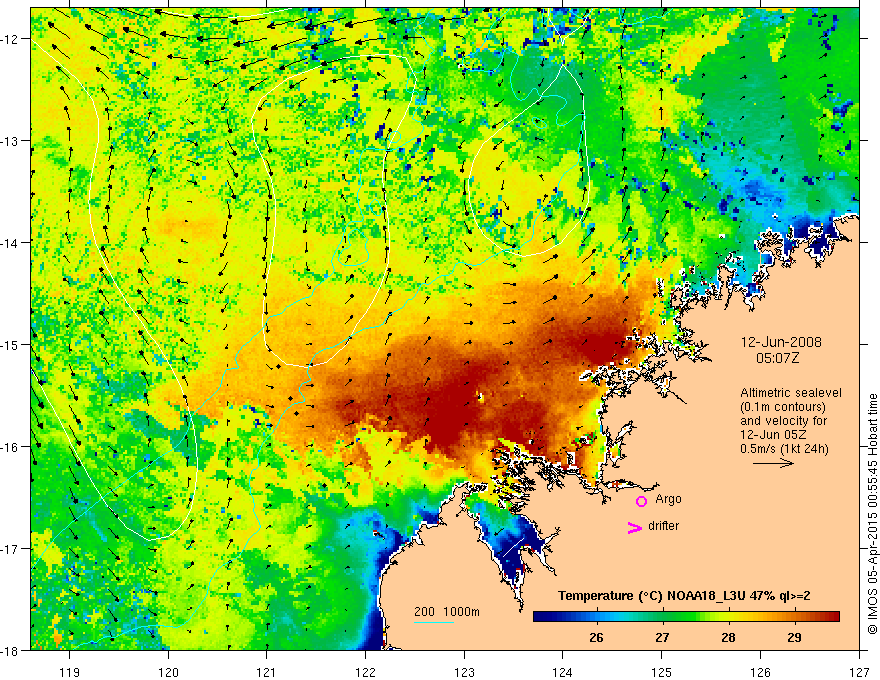Viewport: 880px width, 680px height.
Task: Click the longitude axis label '127'
Action: click(x=859, y=672)
